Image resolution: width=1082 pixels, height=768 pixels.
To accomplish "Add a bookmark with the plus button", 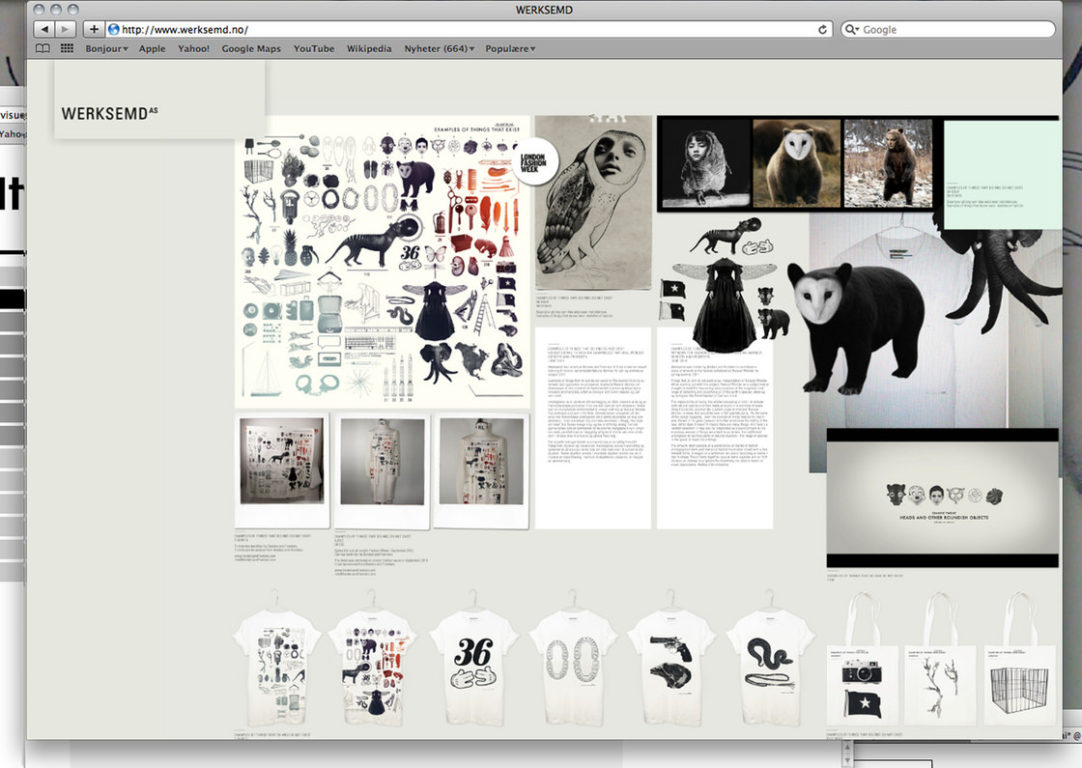I will point(94,29).
